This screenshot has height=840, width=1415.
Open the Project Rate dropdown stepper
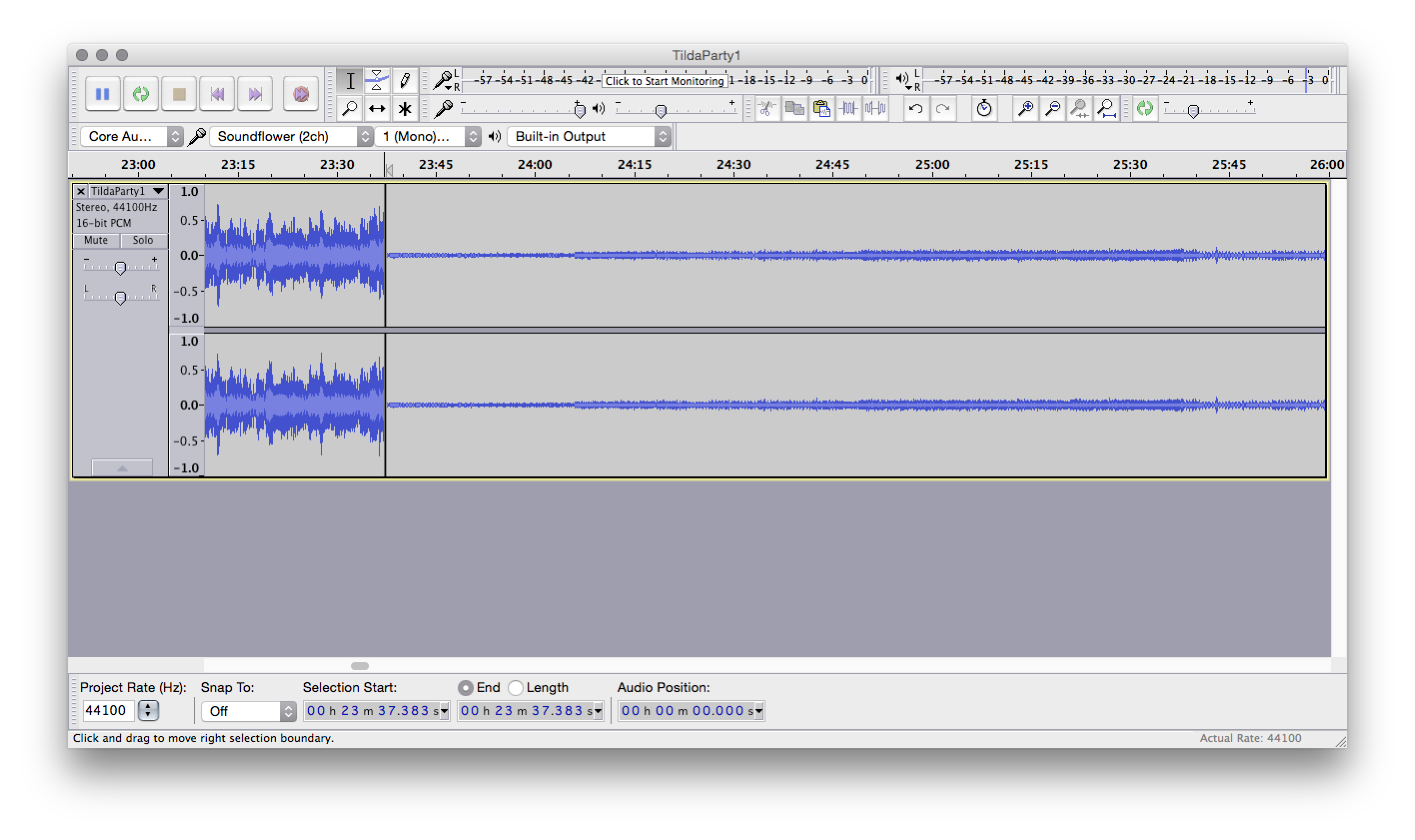point(148,710)
